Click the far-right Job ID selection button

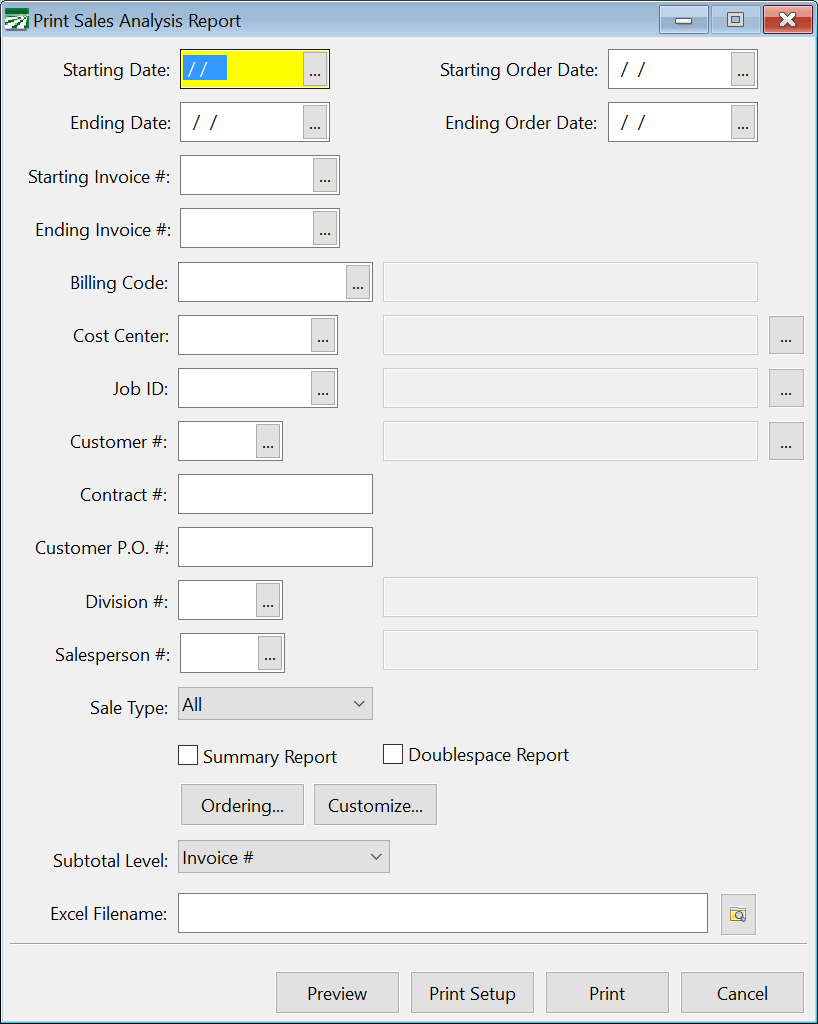786,388
